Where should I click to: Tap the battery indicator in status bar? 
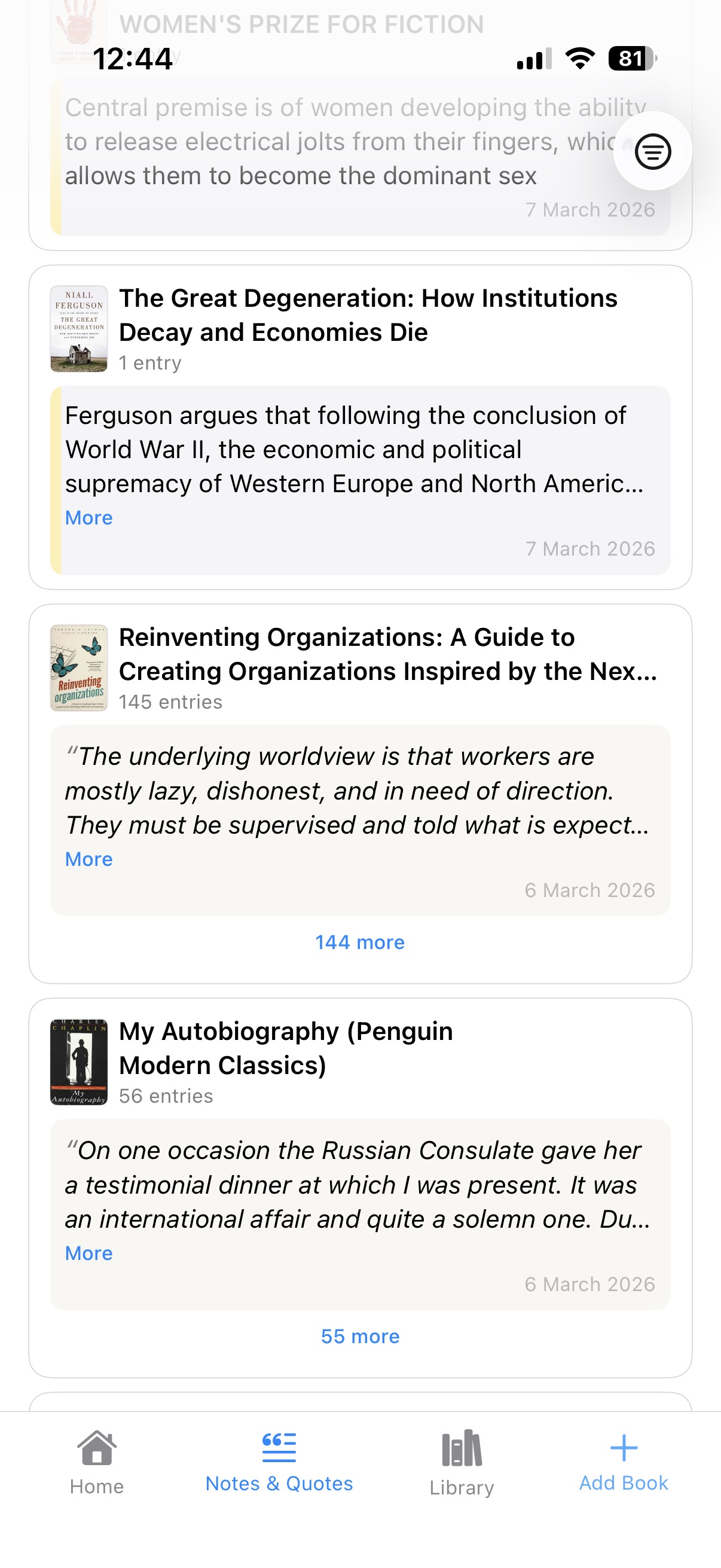tap(632, 59)
